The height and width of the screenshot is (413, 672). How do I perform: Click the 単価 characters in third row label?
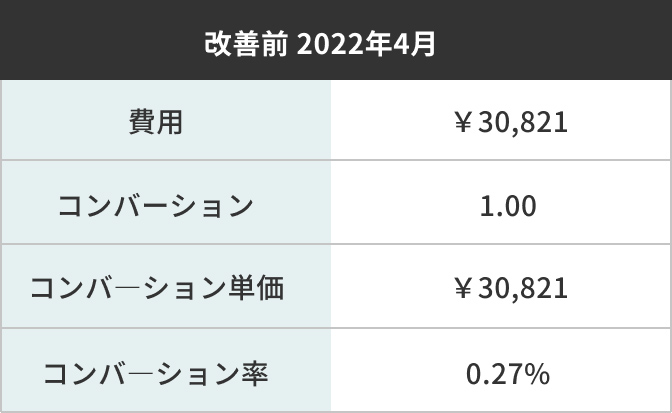(256, 288)
